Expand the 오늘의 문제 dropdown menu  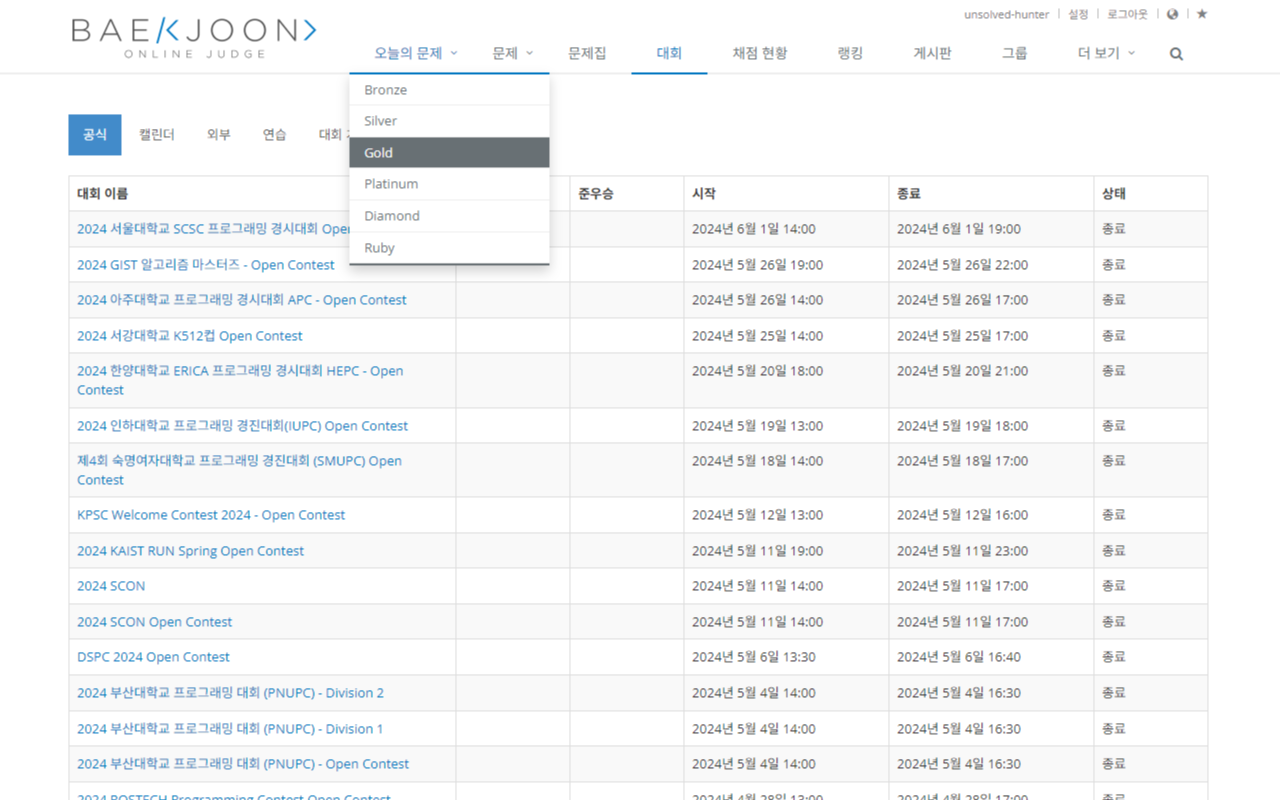415,53
